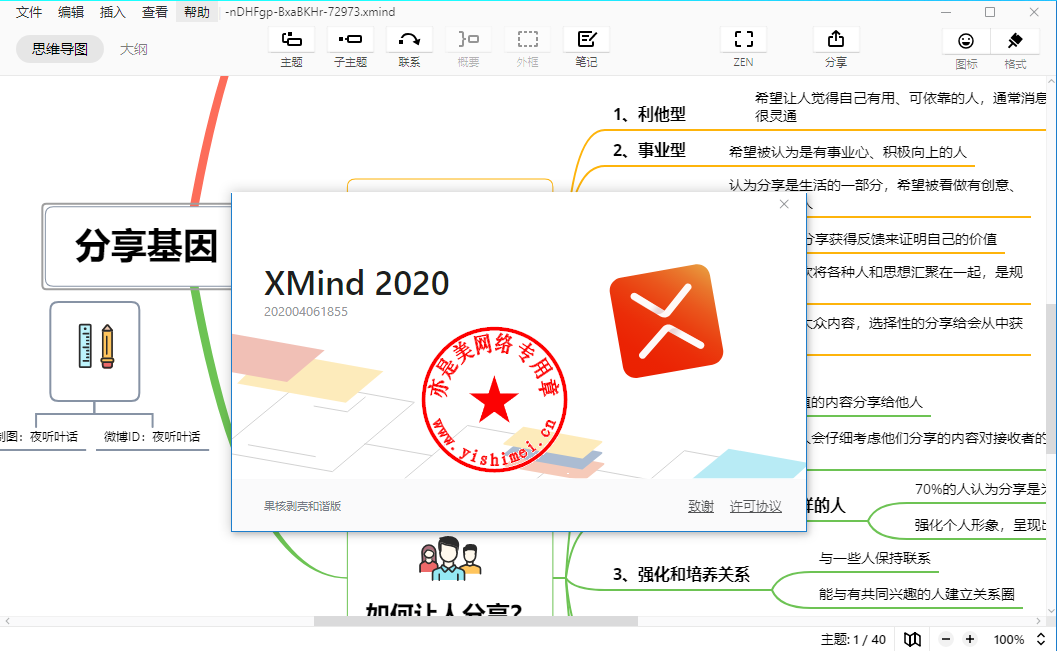The image size is (1057, 651).
Task: Select the 3、强化和培养关系 topic
Action: [681, 575]
